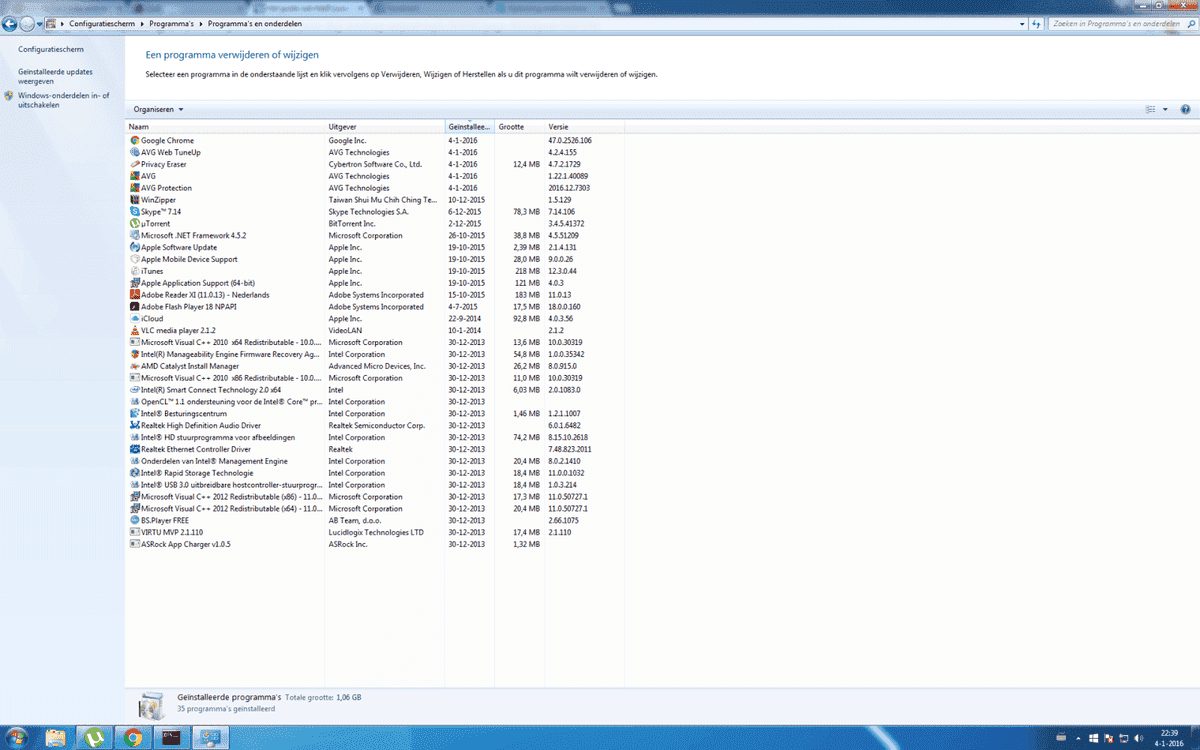Viewport: 1200px width, 750px height.
Task: Select the Skype 7.14 list icon
Action: point(135,212)
